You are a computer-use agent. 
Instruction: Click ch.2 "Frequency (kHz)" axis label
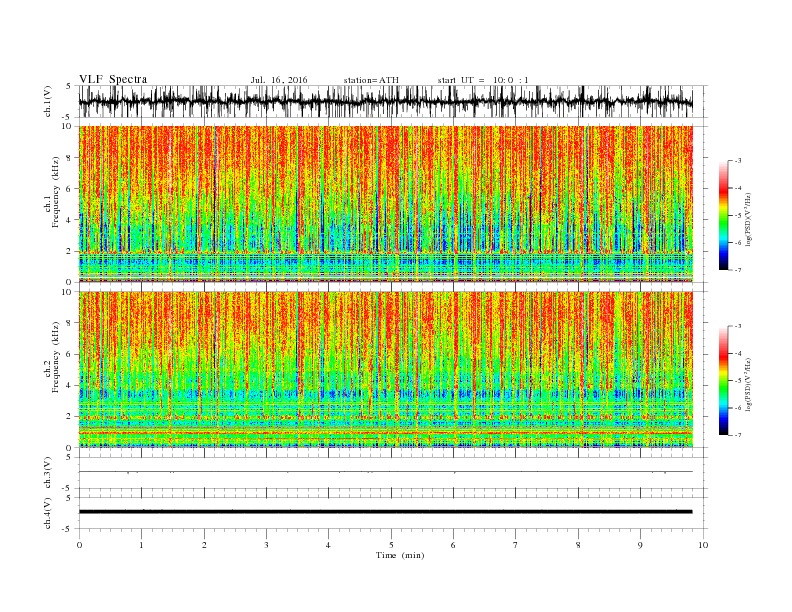56,357
